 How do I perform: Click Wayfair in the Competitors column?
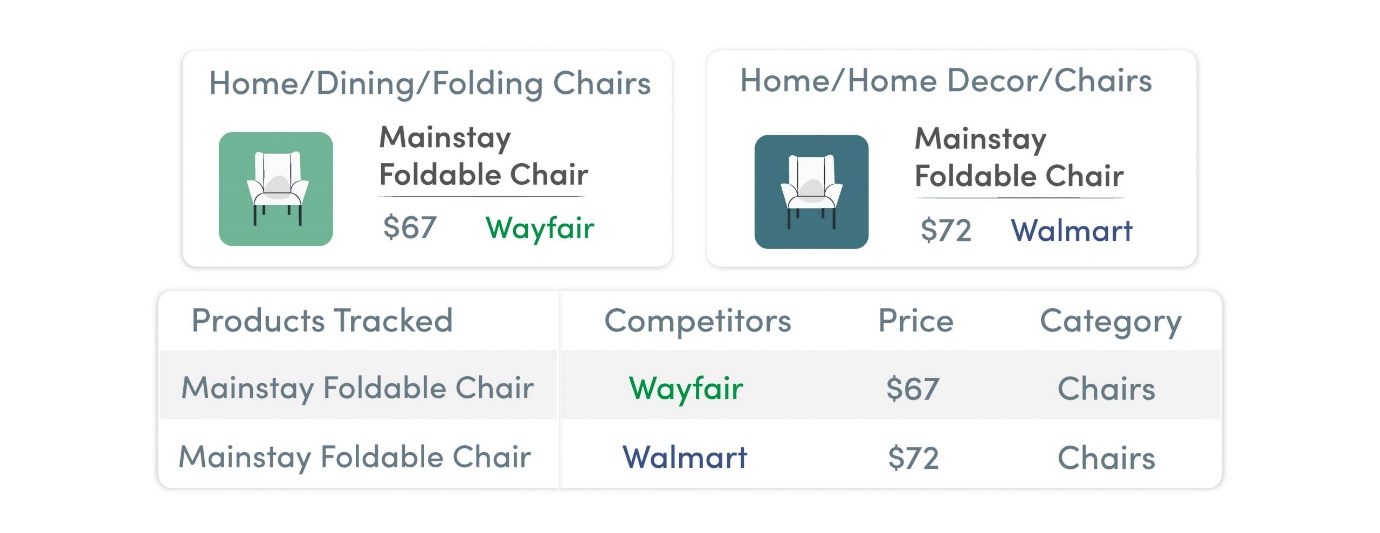point(686,388)
